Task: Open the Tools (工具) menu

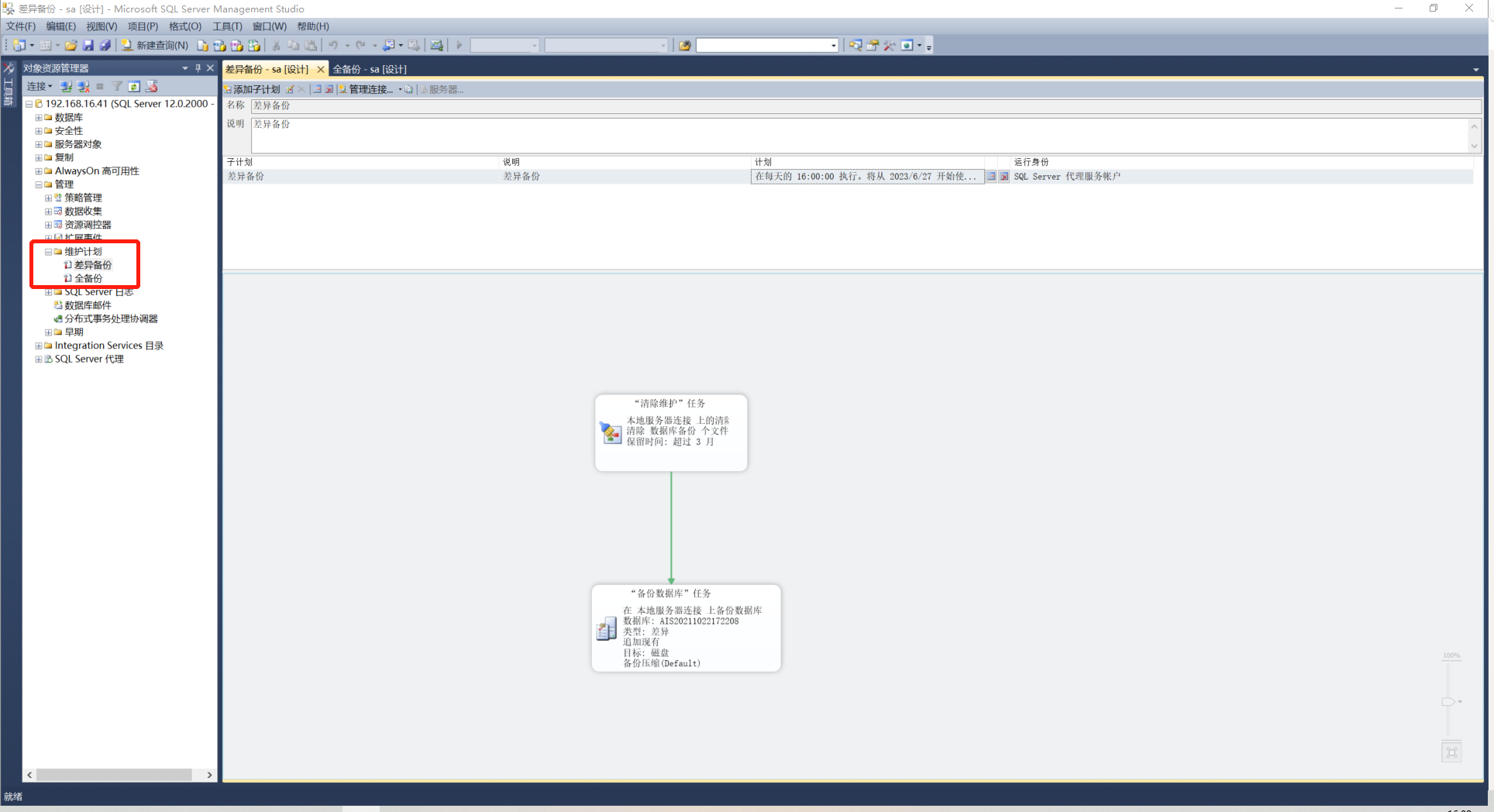Action: click(227, 26)
